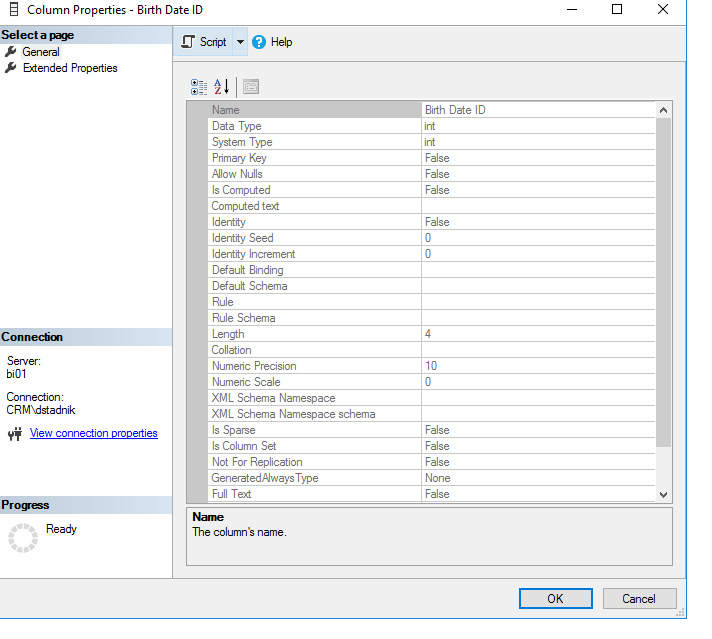Click the OK button
The width and height of the screenshot is (712, 639).
coord(555,599)
